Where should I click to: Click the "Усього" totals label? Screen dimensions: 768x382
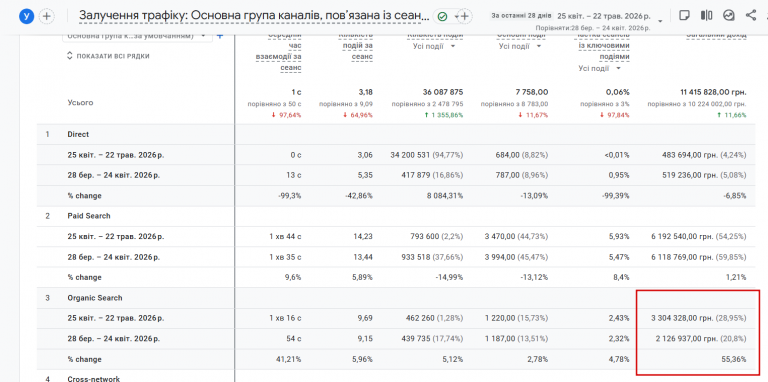click(x=80, y=103)
